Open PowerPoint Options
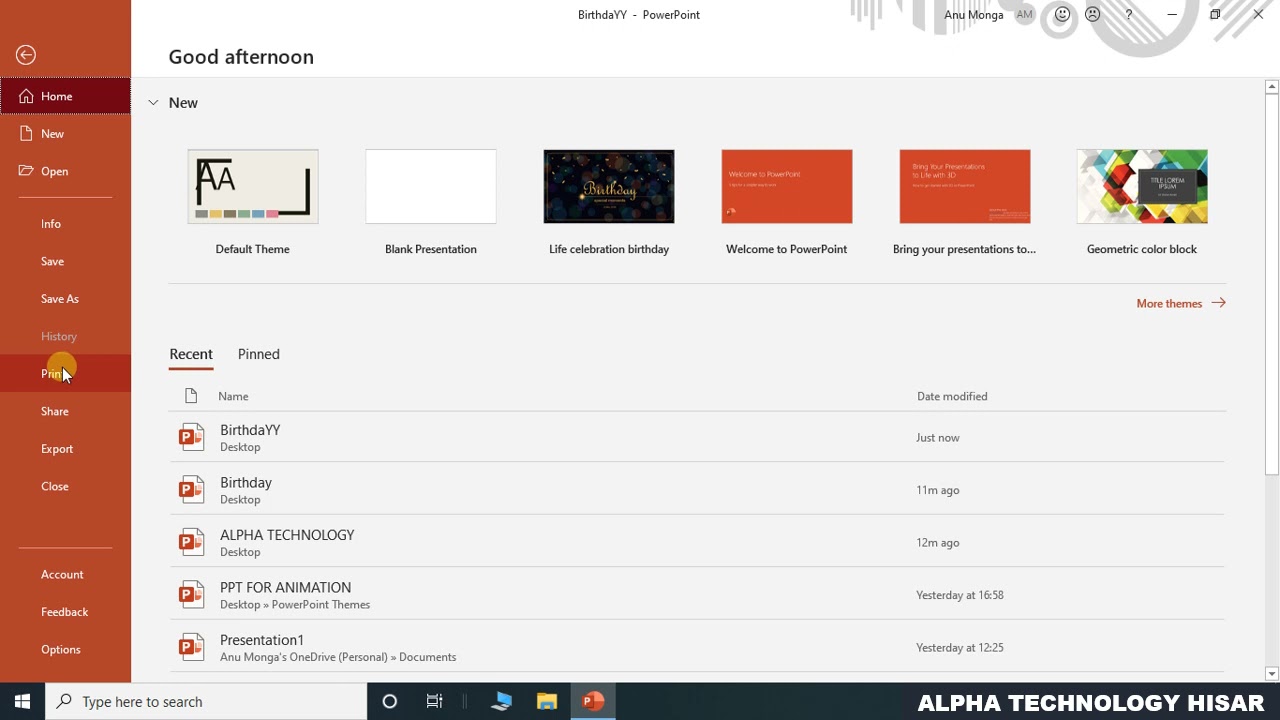 coord(65,649)
